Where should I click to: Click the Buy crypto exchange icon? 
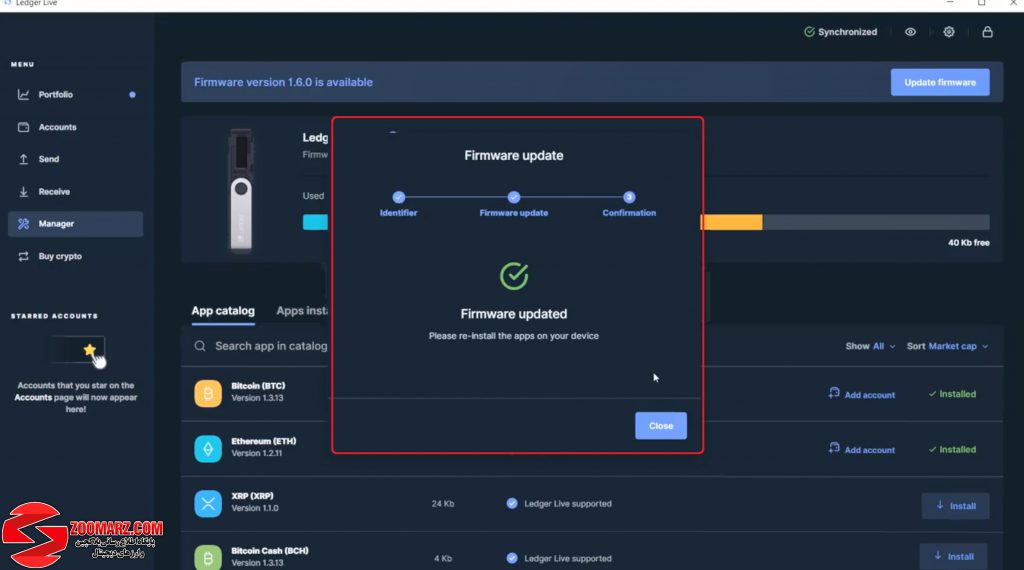24,257
